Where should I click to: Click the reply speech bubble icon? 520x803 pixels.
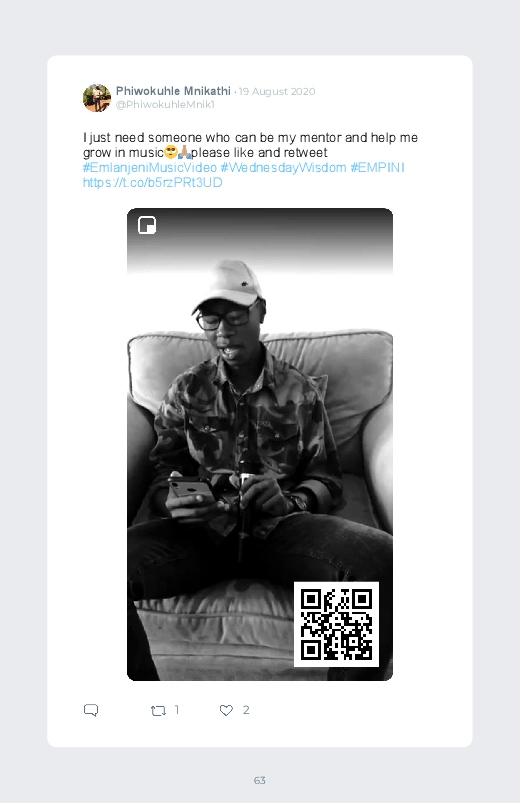pyautogui.click(x=91, y=710)
